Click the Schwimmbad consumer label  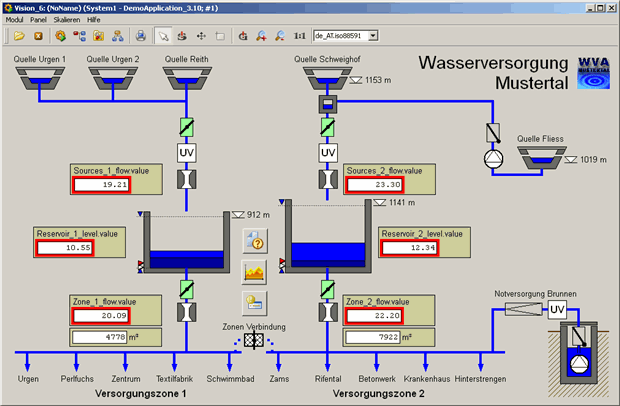[230, 379]
